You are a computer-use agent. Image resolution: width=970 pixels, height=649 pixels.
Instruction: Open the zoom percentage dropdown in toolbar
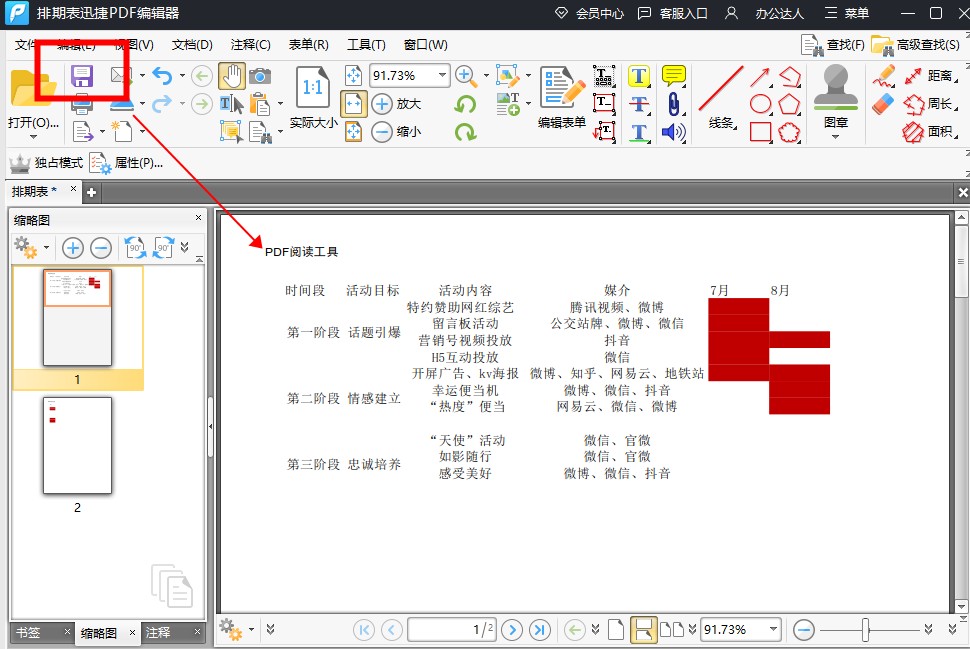pyautogui.click(x=443, y=76)
